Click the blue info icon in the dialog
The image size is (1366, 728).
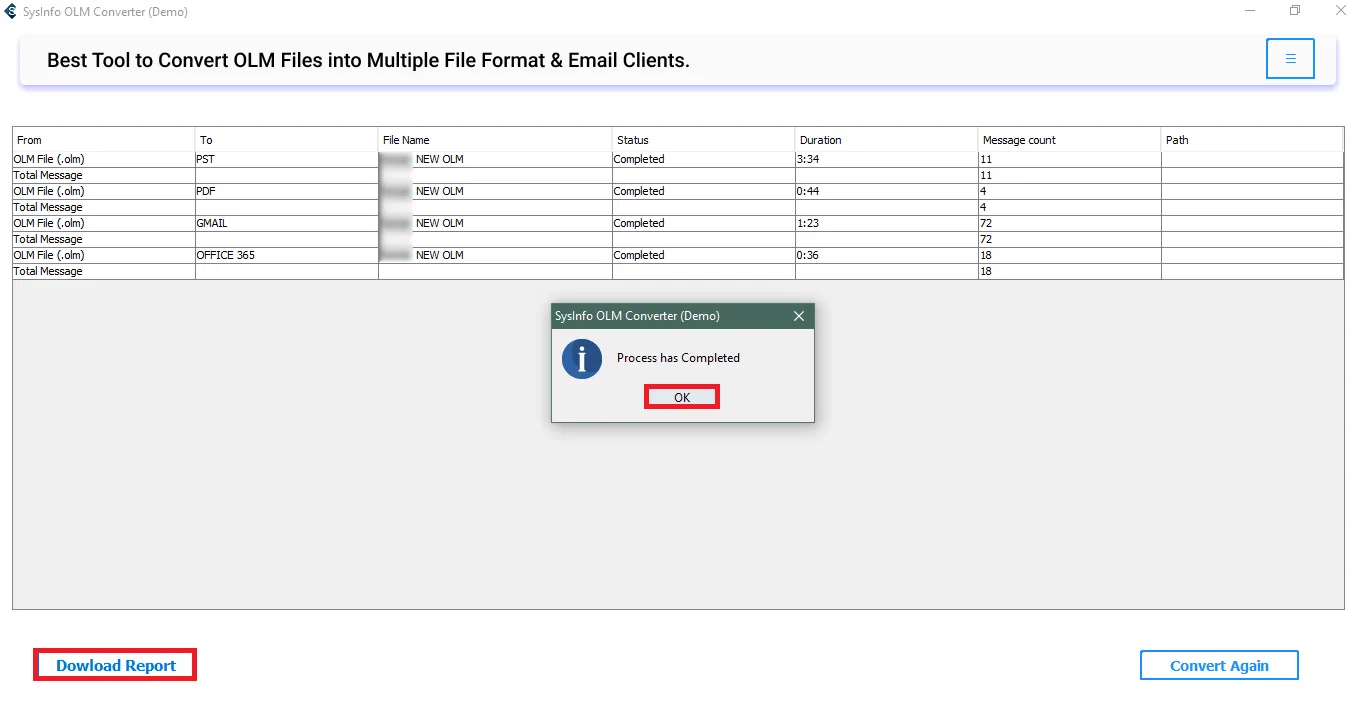(x=582, y=359)
